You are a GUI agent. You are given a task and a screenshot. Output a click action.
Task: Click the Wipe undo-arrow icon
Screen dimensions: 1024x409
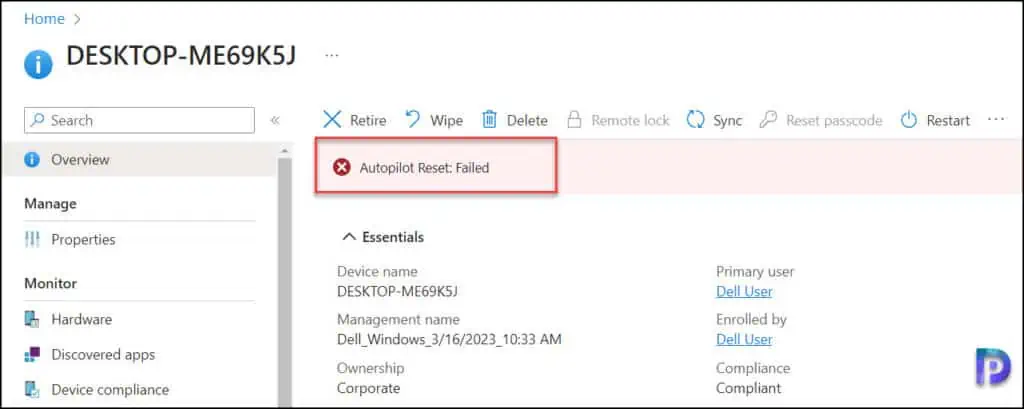coord(413,120)
